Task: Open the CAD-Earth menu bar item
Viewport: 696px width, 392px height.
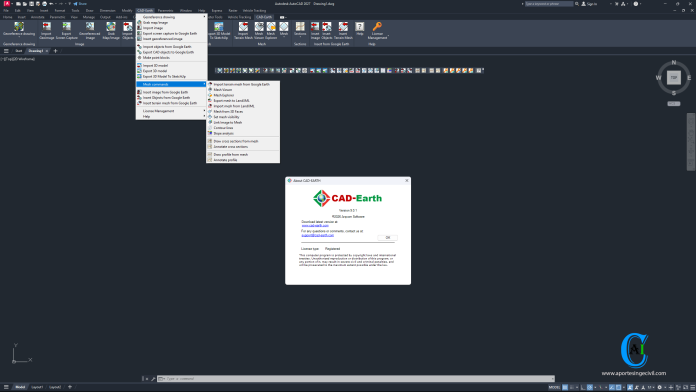Action: (145, 10)
